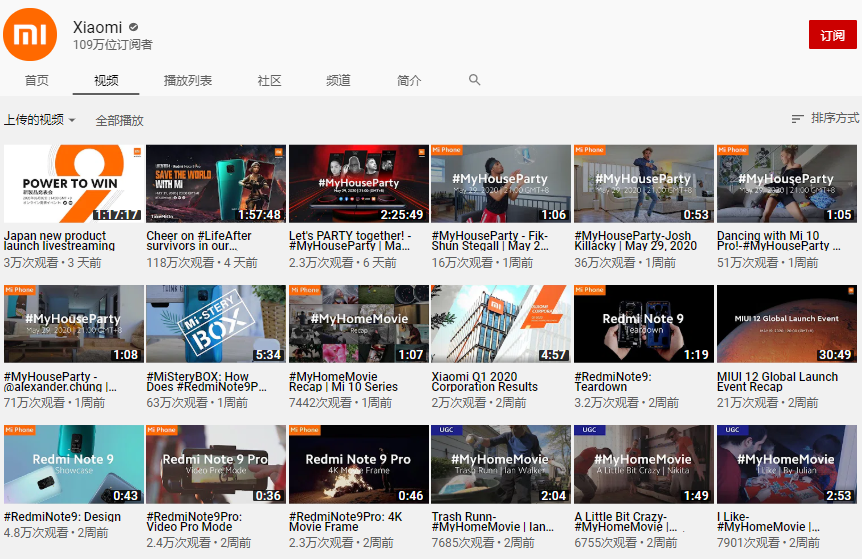Play the #MyHomeMovie Recap 1:07 thumbnail
This screenshot has height=559, width=862.
[x=358, y=324]
